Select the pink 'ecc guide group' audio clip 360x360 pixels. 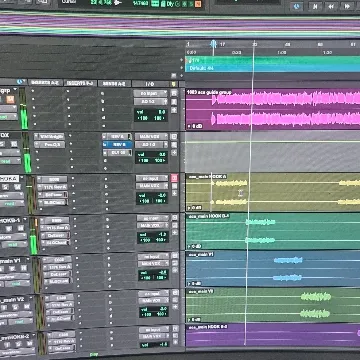273,108
